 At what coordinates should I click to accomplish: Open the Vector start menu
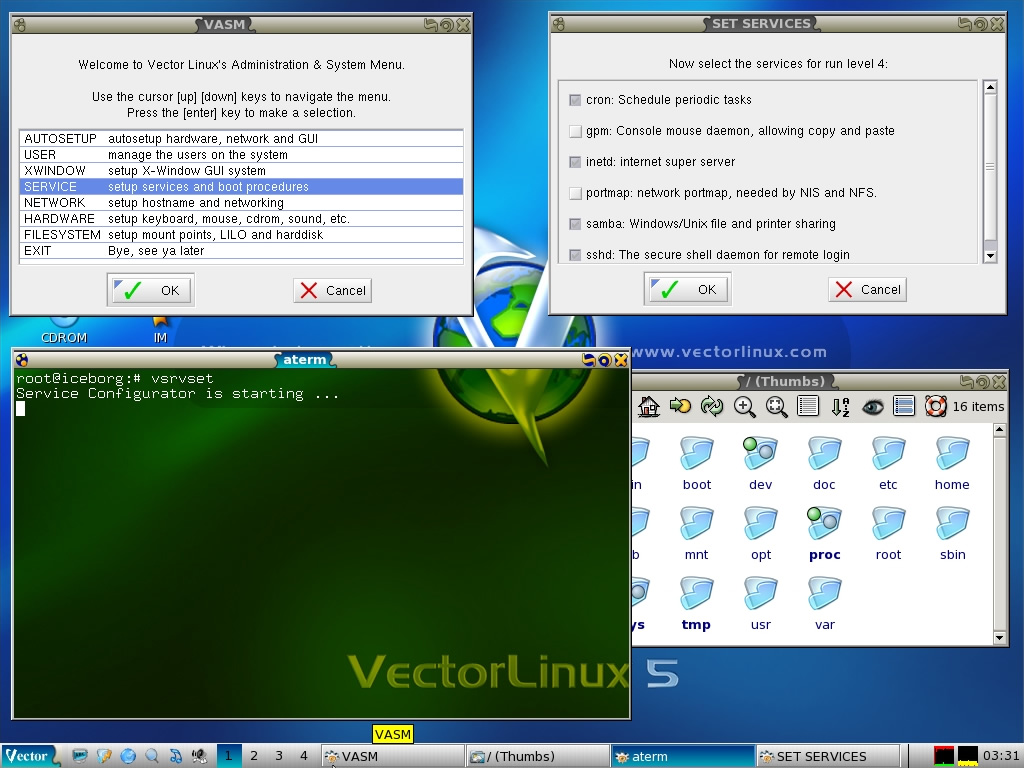coord(29,756)
